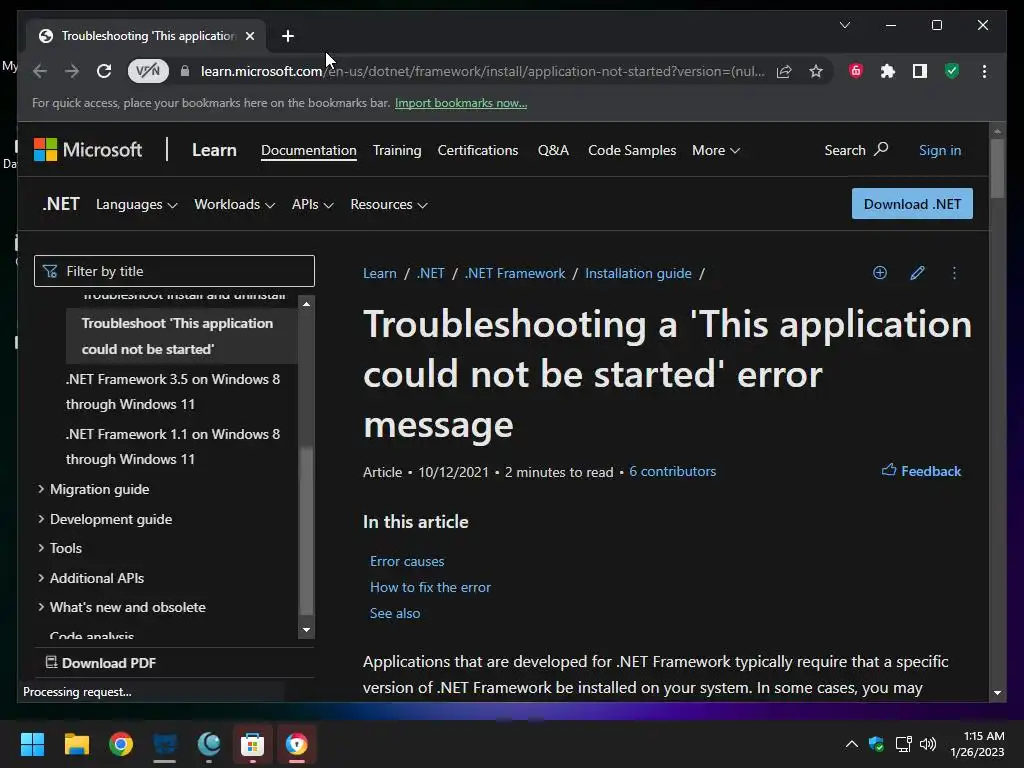
Task: Open .NET Framework breadcrumb link
Action: tap(515, 273)
